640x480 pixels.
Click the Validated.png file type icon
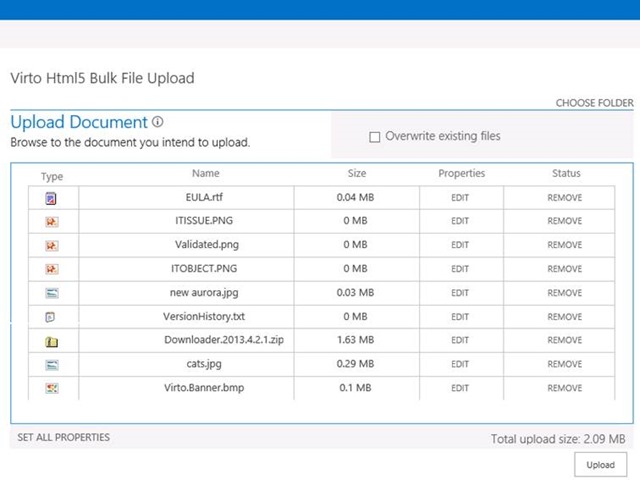pos(51,245)
